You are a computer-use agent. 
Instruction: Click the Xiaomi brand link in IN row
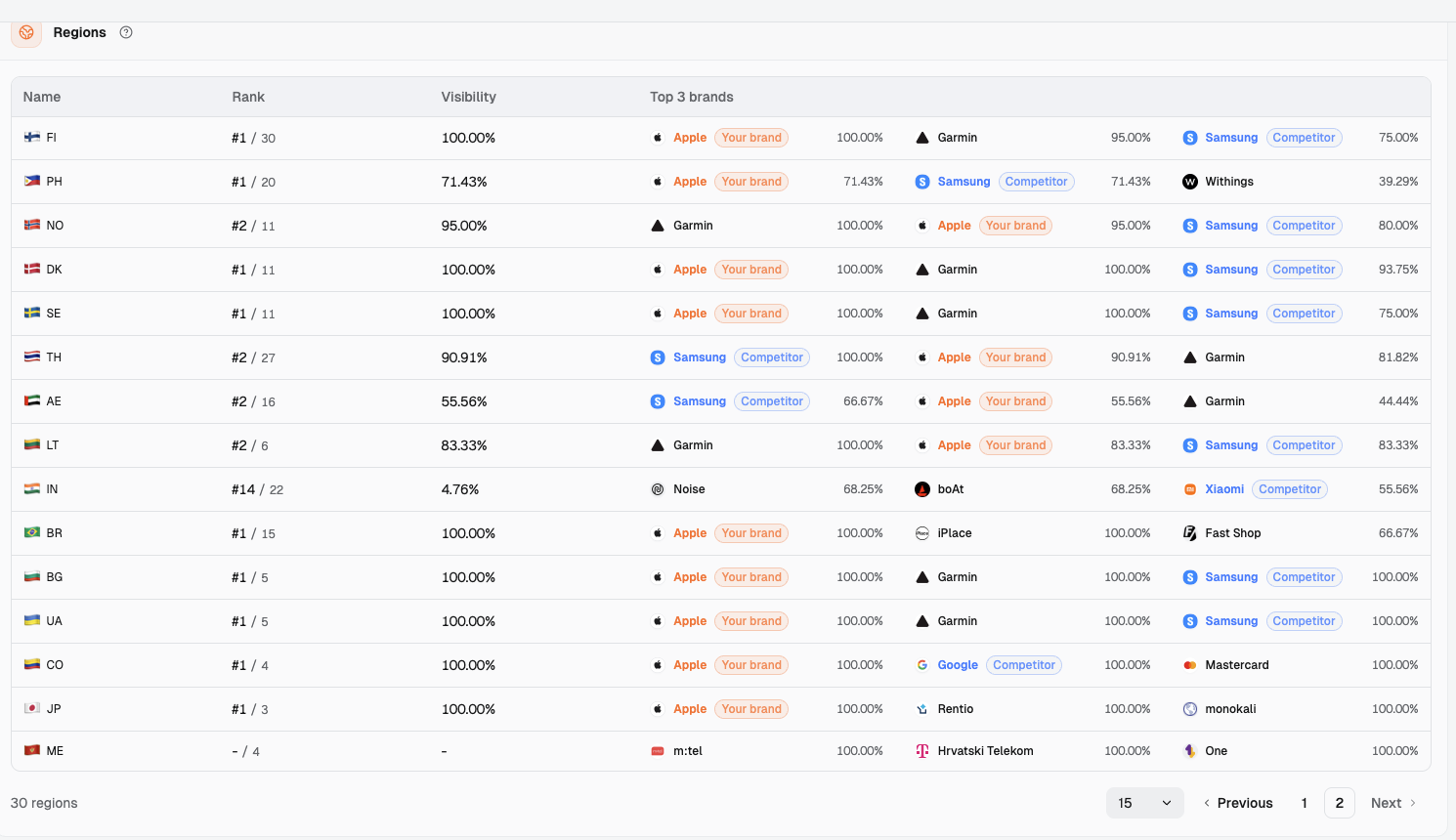(1224, 489)
